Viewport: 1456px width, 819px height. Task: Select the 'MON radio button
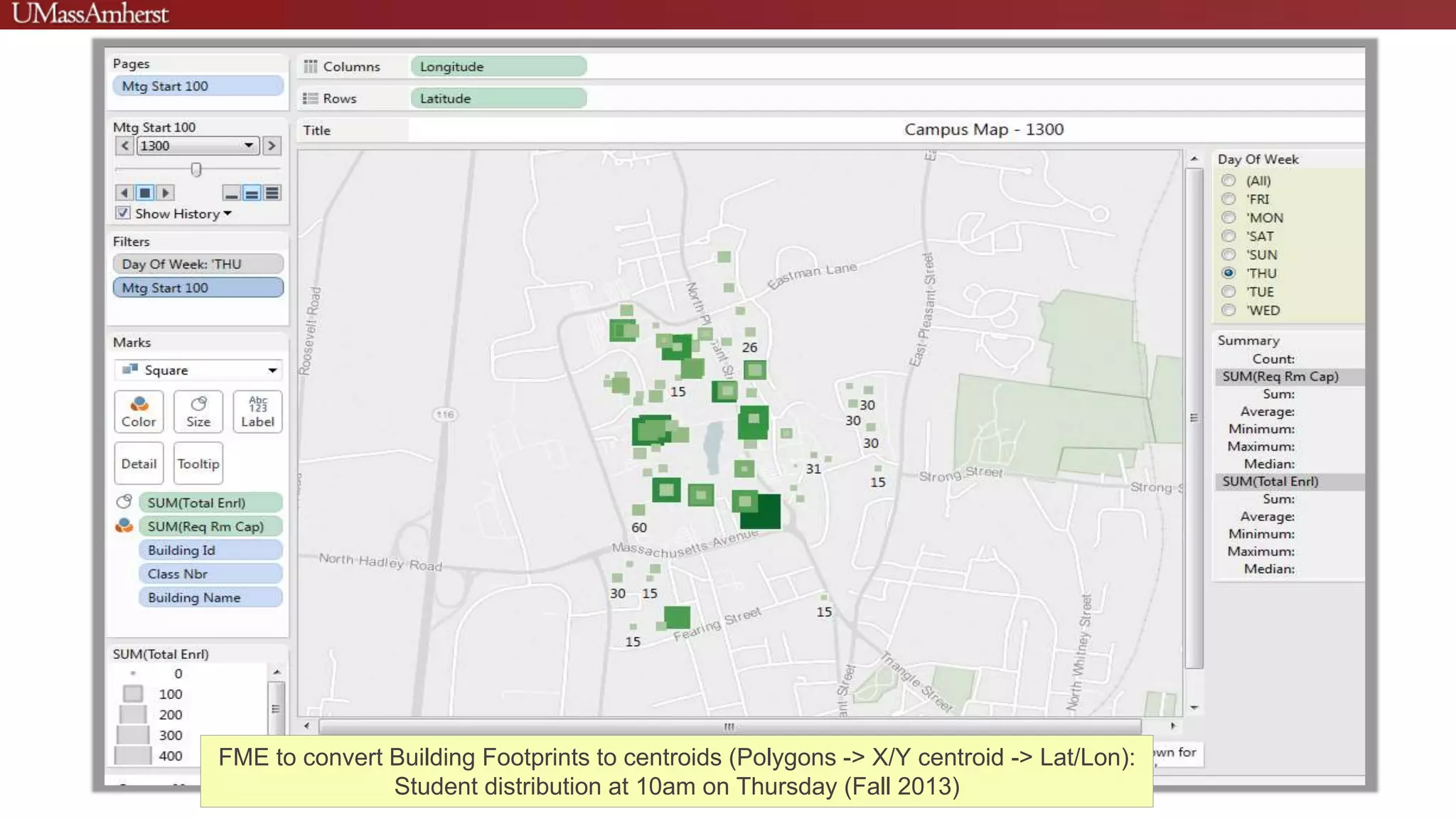[1228, 218]
